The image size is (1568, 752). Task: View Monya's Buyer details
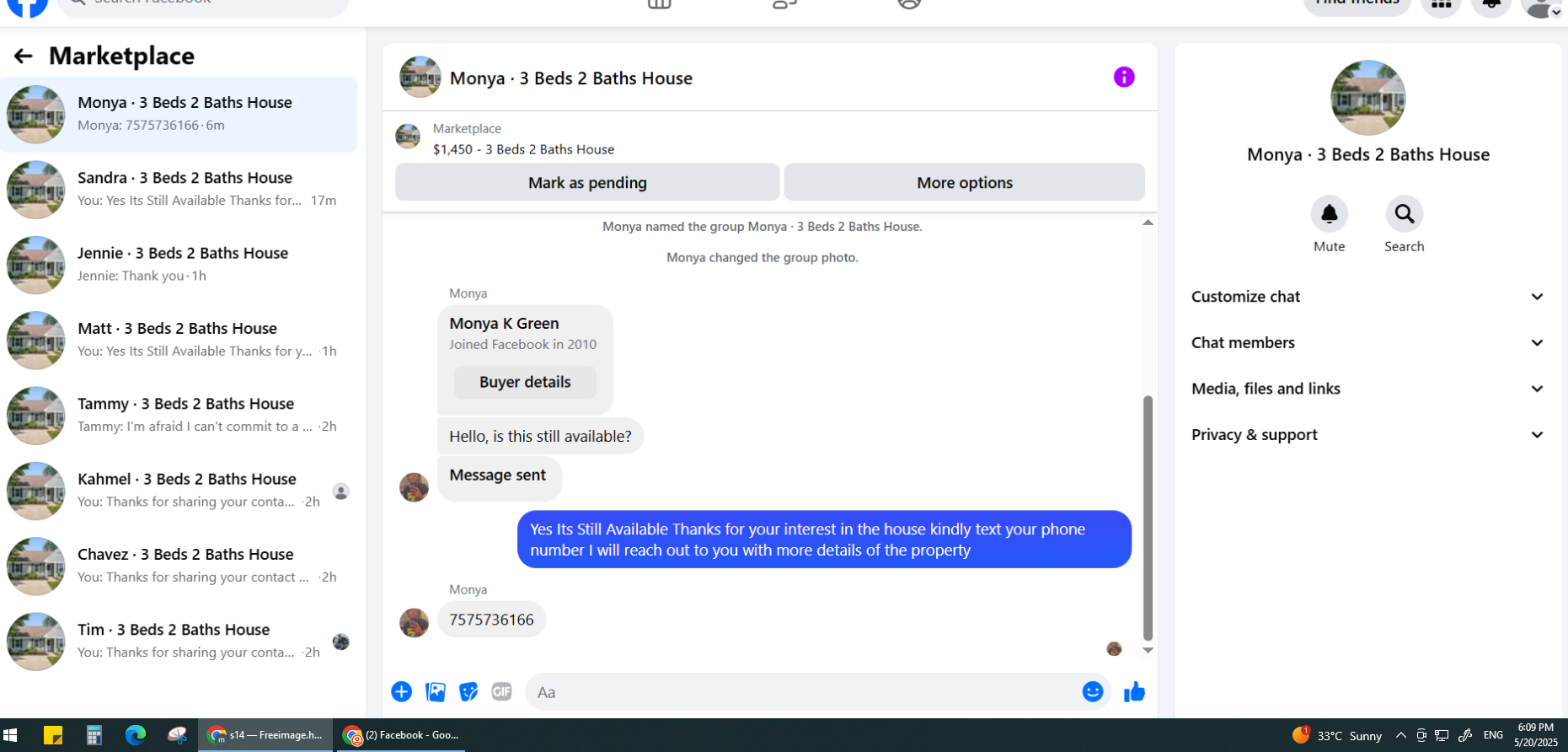click(x=525, y=382)
